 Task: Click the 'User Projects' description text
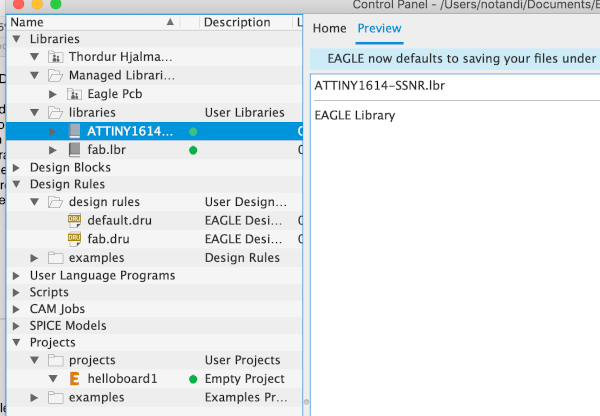point(242,360)
